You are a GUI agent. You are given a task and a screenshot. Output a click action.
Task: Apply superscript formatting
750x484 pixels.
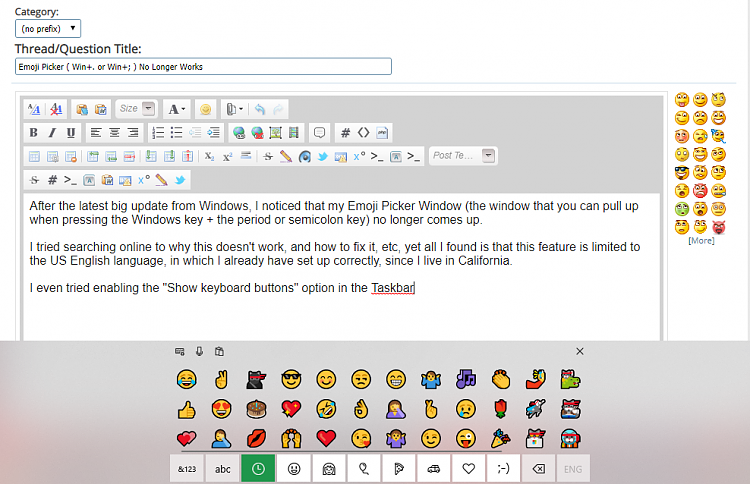[x=228, y=156]
